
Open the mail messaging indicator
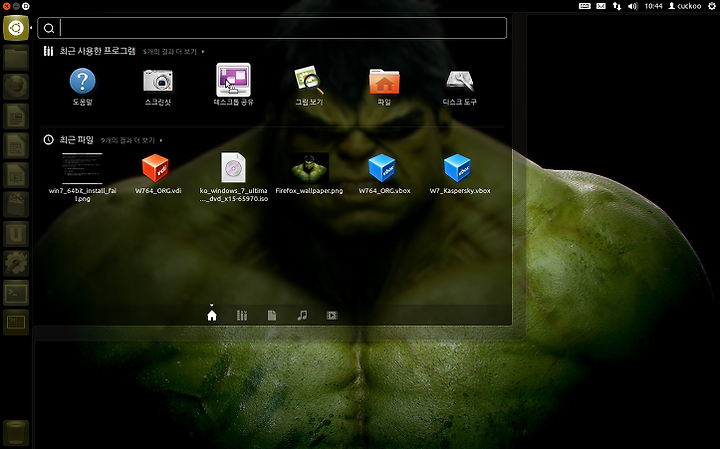(601, 6)
